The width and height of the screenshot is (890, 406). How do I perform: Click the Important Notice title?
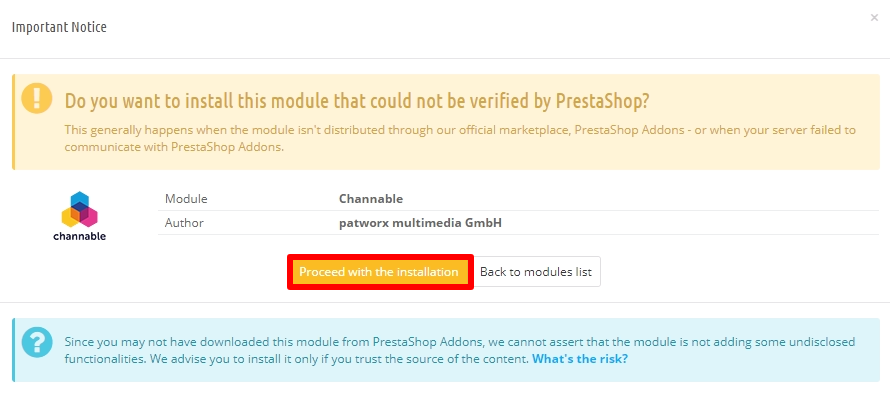pyautogui.click(x=59, y=27)
